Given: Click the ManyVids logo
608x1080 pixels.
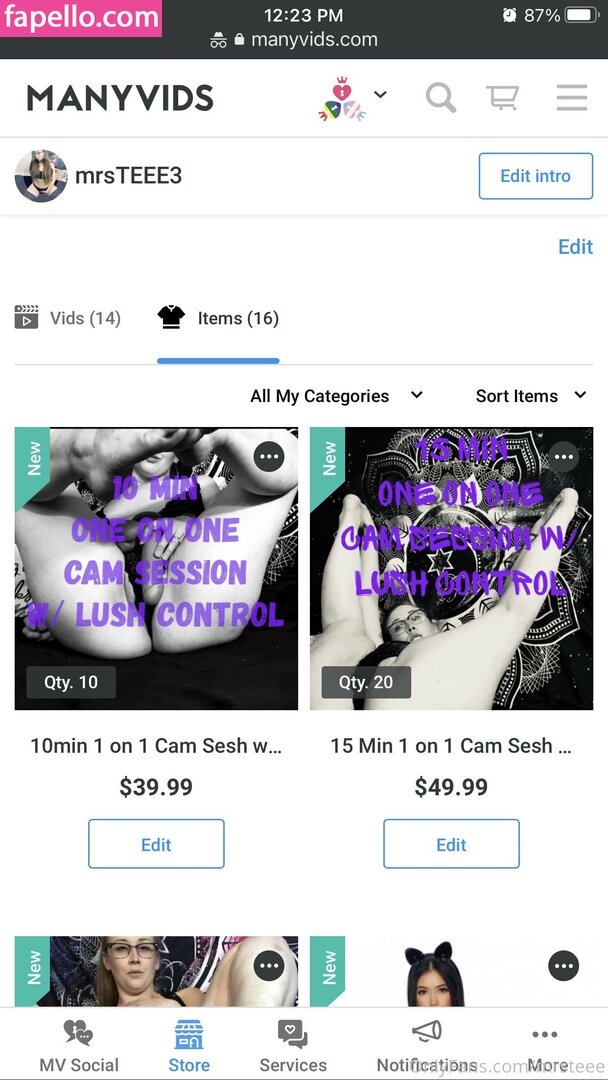Looking at the screenshot, I should (120, 98).
